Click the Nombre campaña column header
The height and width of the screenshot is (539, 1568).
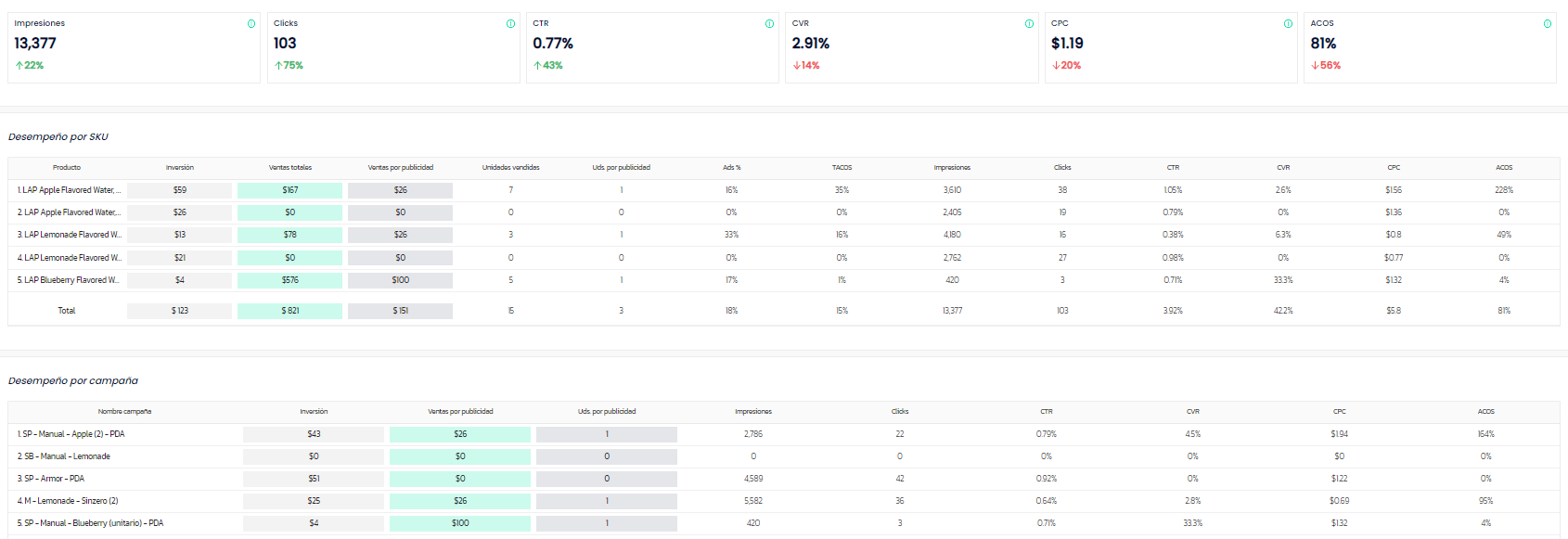[124, 412]
